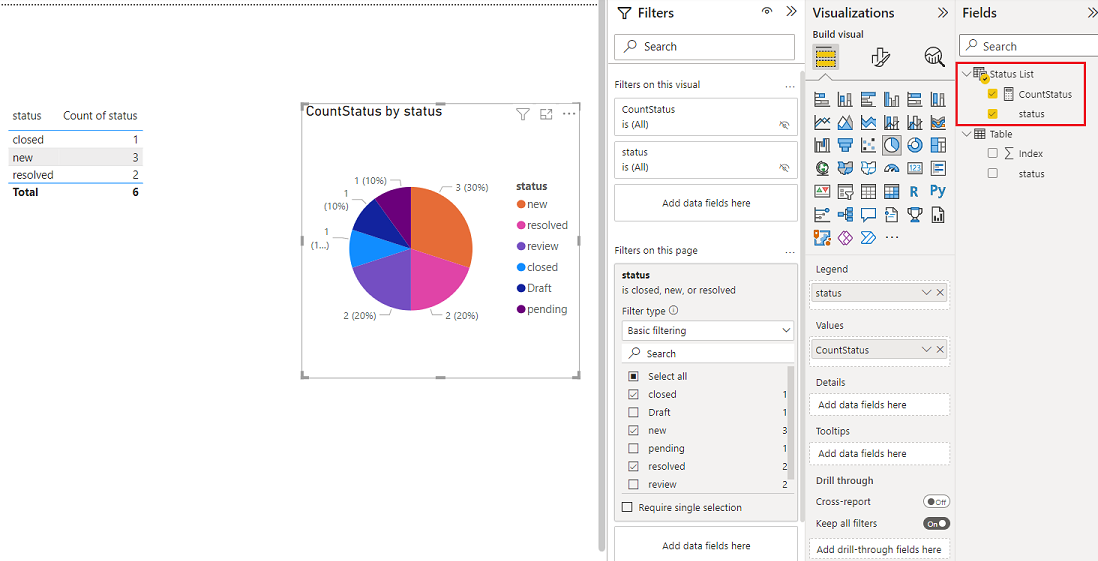Open the pie visual's More options ellipsis
The height and width of the screenshot is (561, 1098).
pyautogui.click(x=569, y=113)
